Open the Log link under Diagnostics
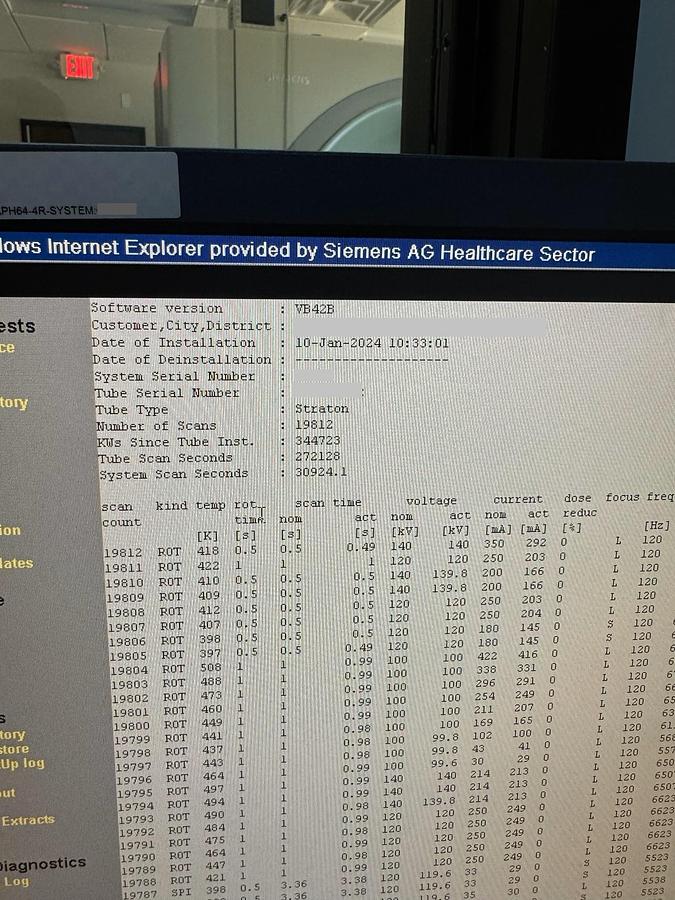The width and height of the screenshot is (675, 900). (x=16, y=882)
